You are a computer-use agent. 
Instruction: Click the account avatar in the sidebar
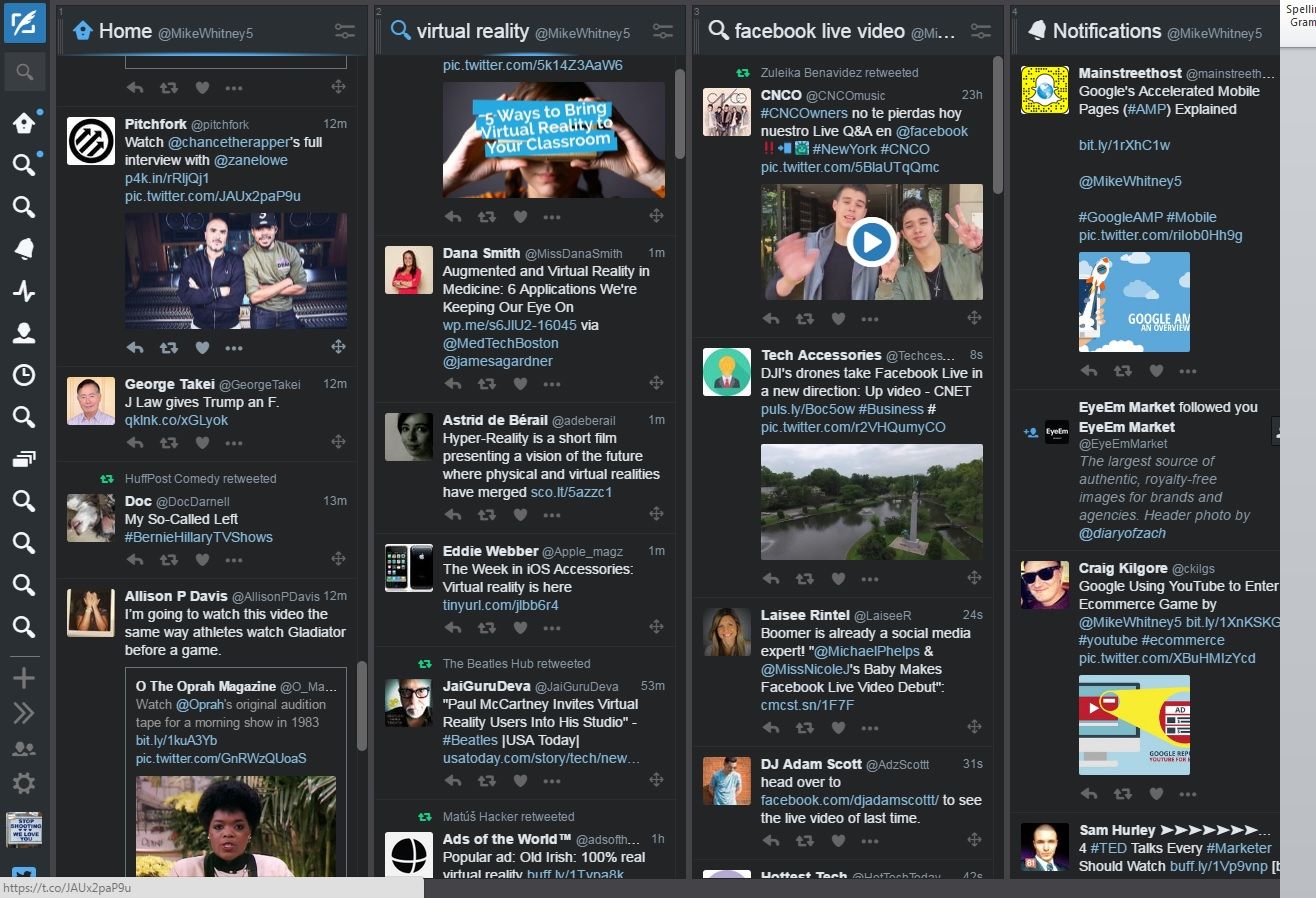pyautogui.click(x=24, y=829)
